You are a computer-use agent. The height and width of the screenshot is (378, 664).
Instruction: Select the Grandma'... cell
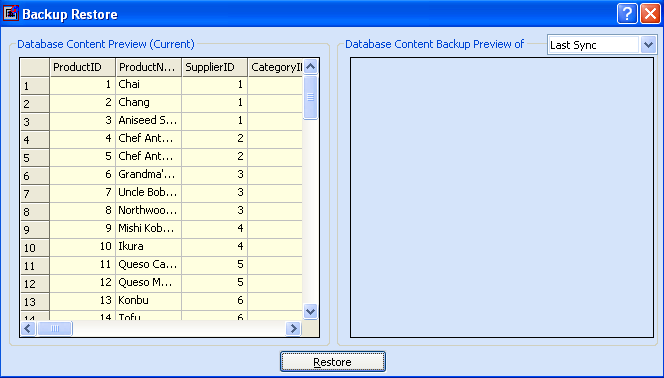[149, 175]
